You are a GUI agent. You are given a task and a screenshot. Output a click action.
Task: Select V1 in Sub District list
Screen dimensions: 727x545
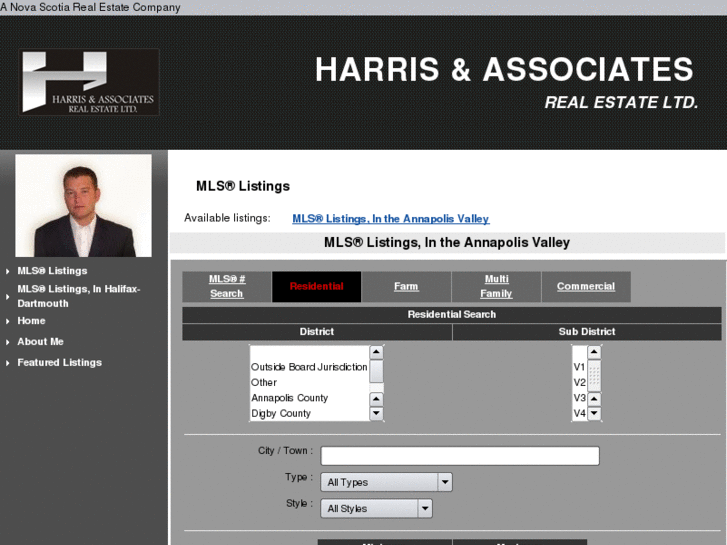tap(580, 367)
